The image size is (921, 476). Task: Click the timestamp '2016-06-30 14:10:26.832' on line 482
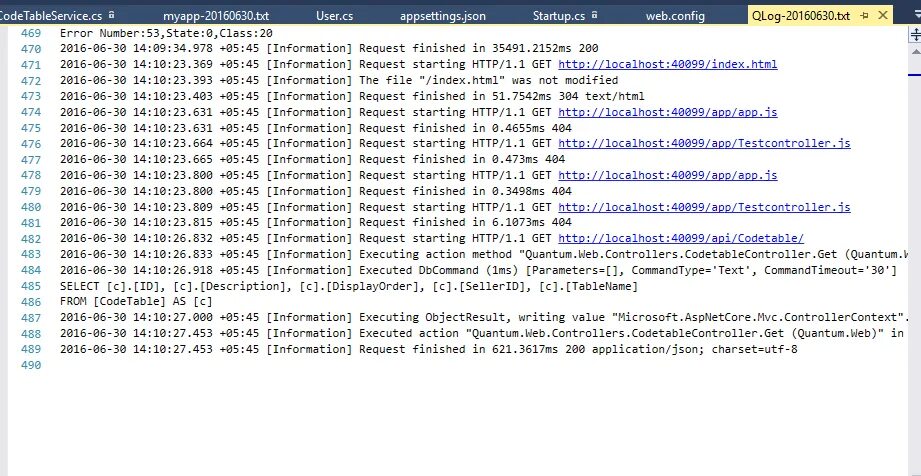tap(136, 238)
